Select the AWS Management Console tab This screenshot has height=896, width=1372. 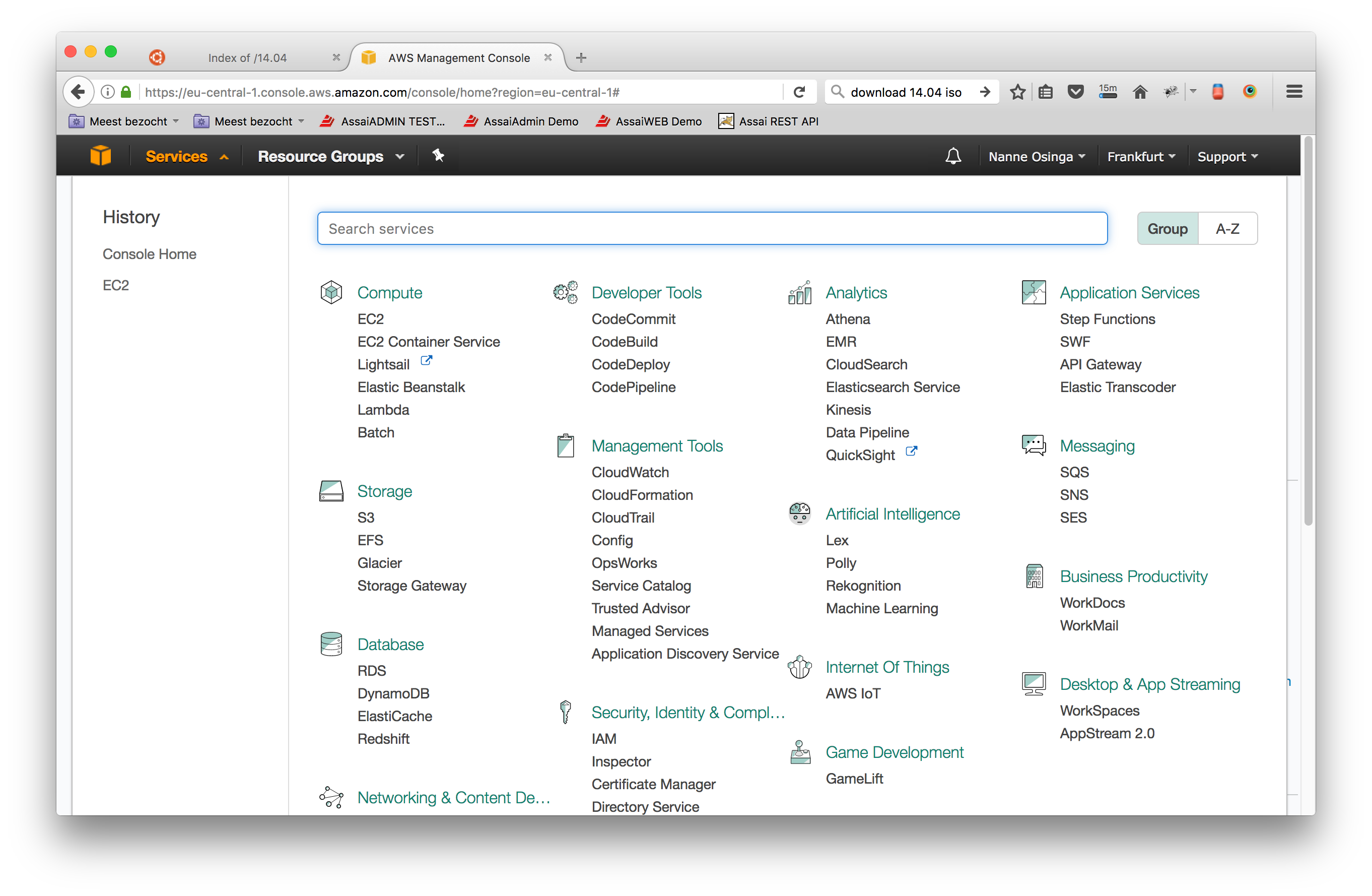458,57
